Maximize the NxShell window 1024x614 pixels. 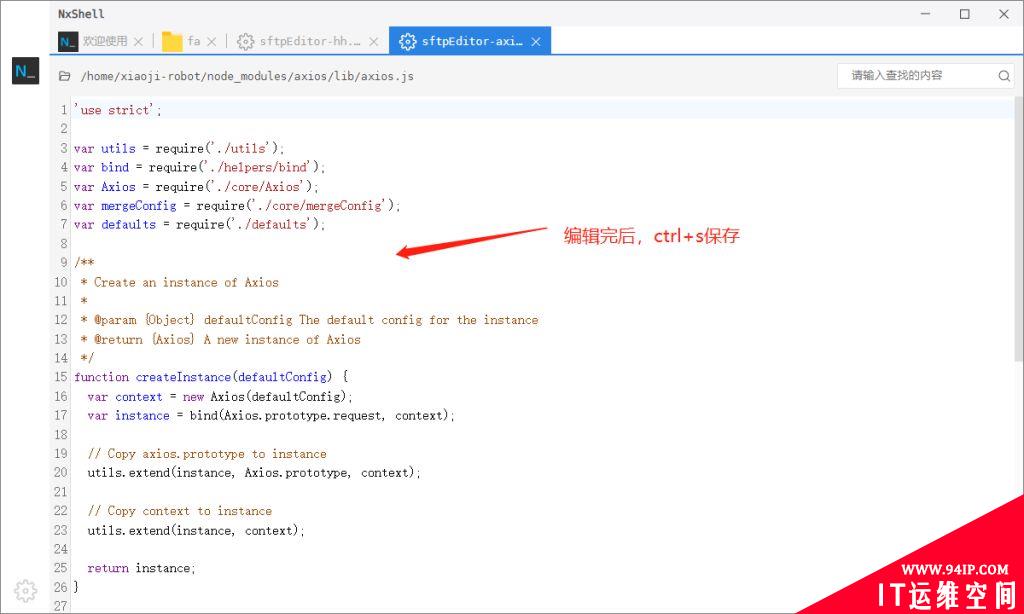(x=965, y=14)
